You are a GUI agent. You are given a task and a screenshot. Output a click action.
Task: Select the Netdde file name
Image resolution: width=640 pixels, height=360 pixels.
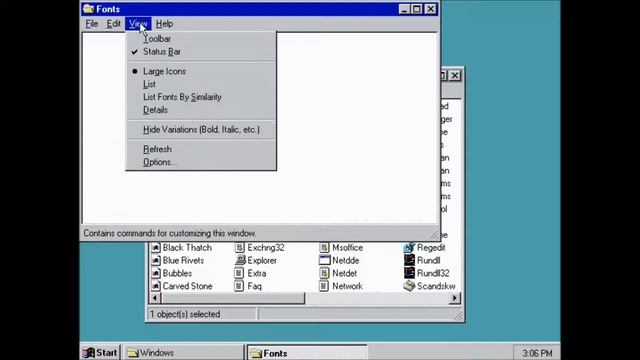[345, 260]
